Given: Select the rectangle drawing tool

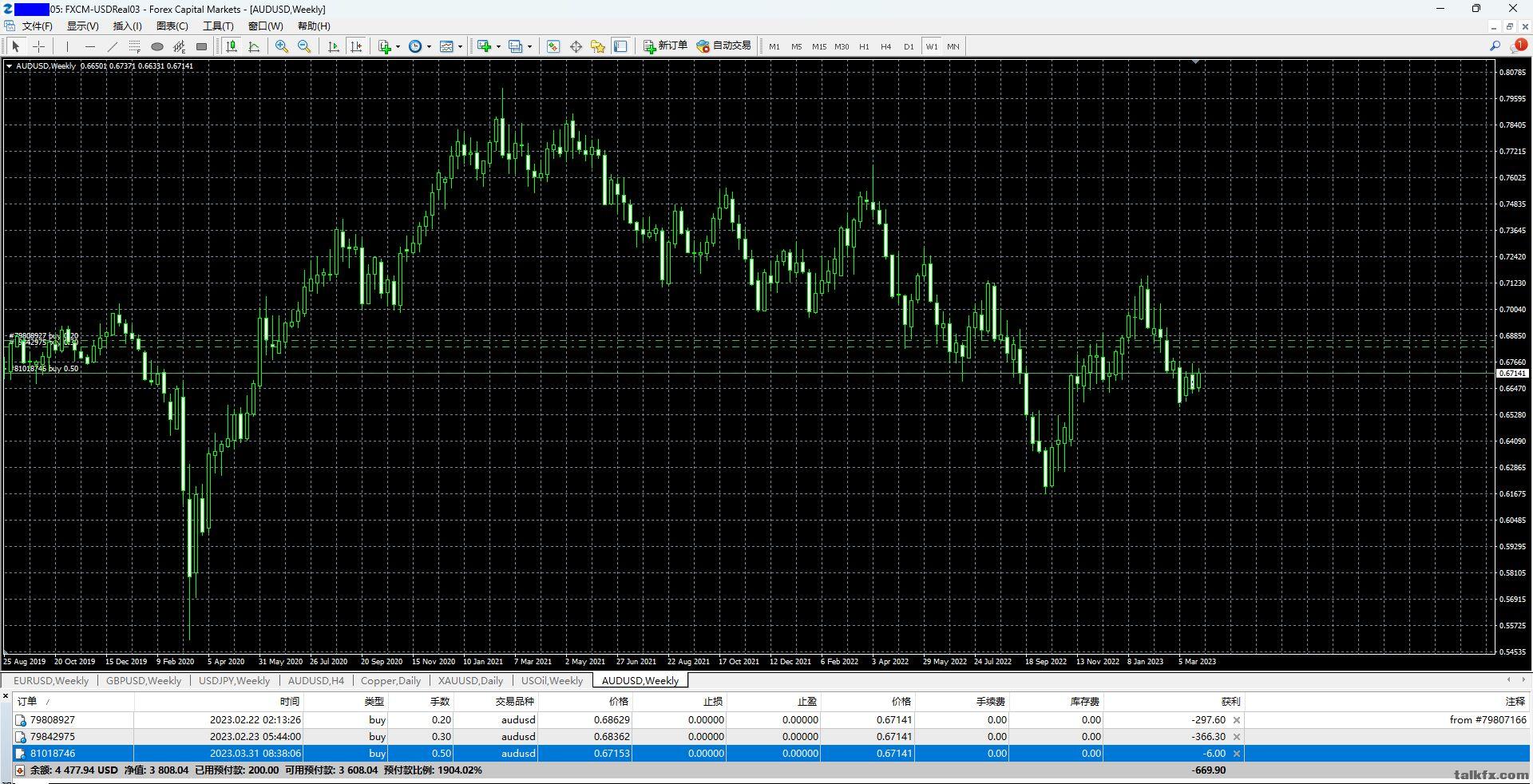Looking at the screenshot, I should (202, 46).
